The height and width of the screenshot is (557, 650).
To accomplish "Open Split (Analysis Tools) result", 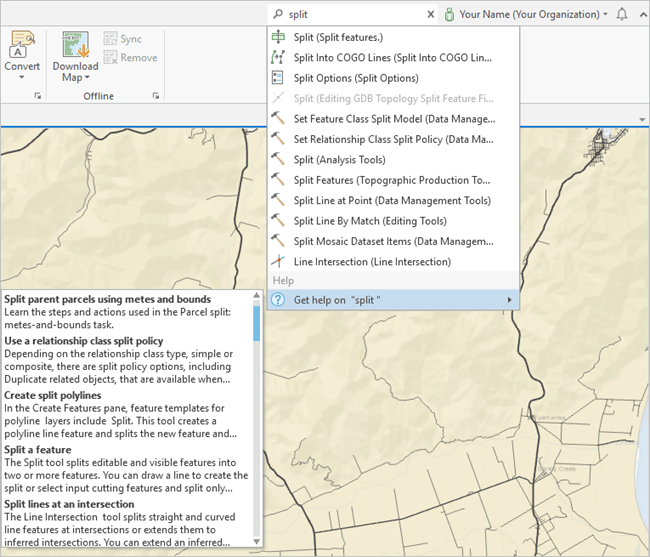I will [393, 160].
